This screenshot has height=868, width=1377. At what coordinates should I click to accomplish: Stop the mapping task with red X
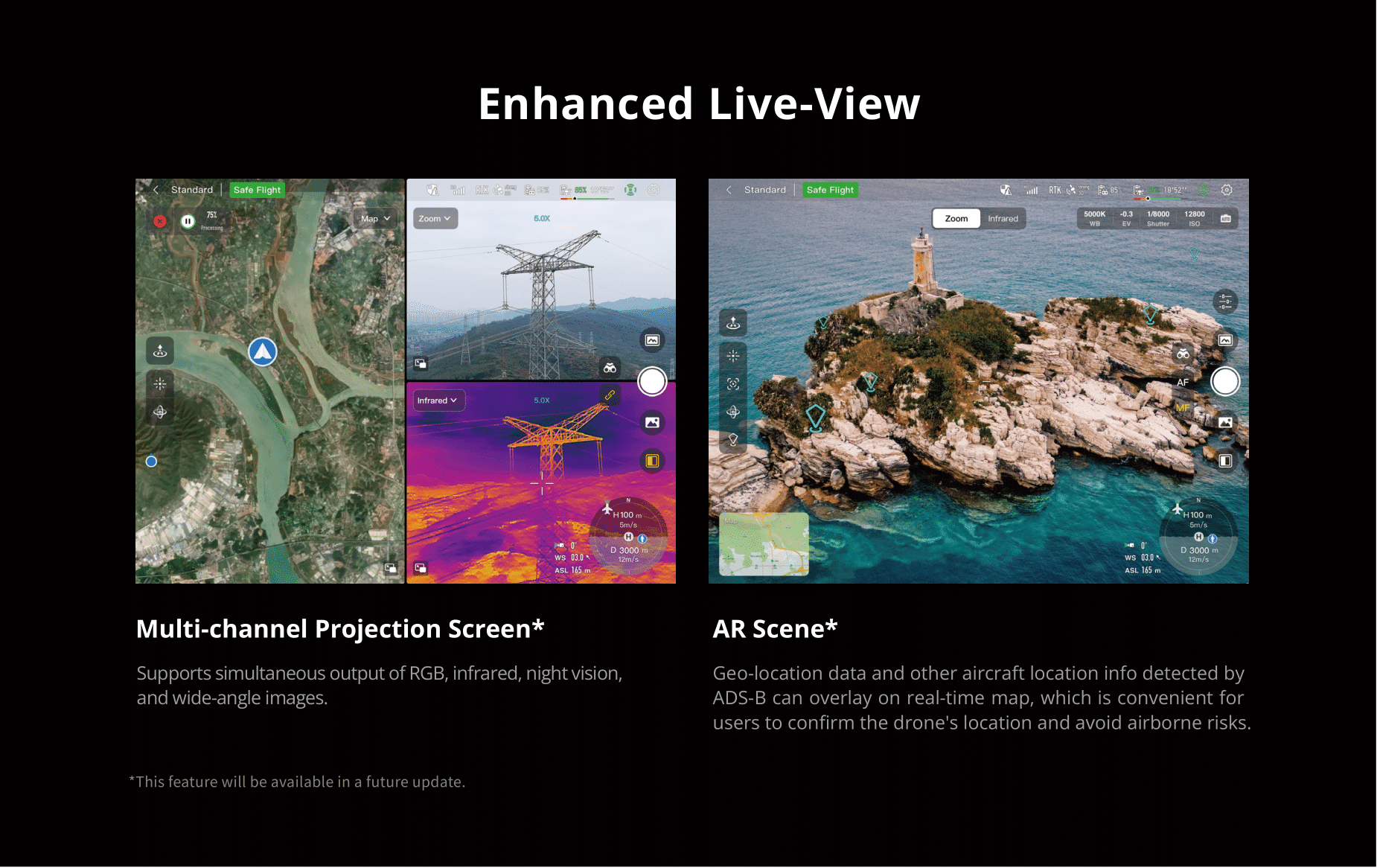[159, 221]
